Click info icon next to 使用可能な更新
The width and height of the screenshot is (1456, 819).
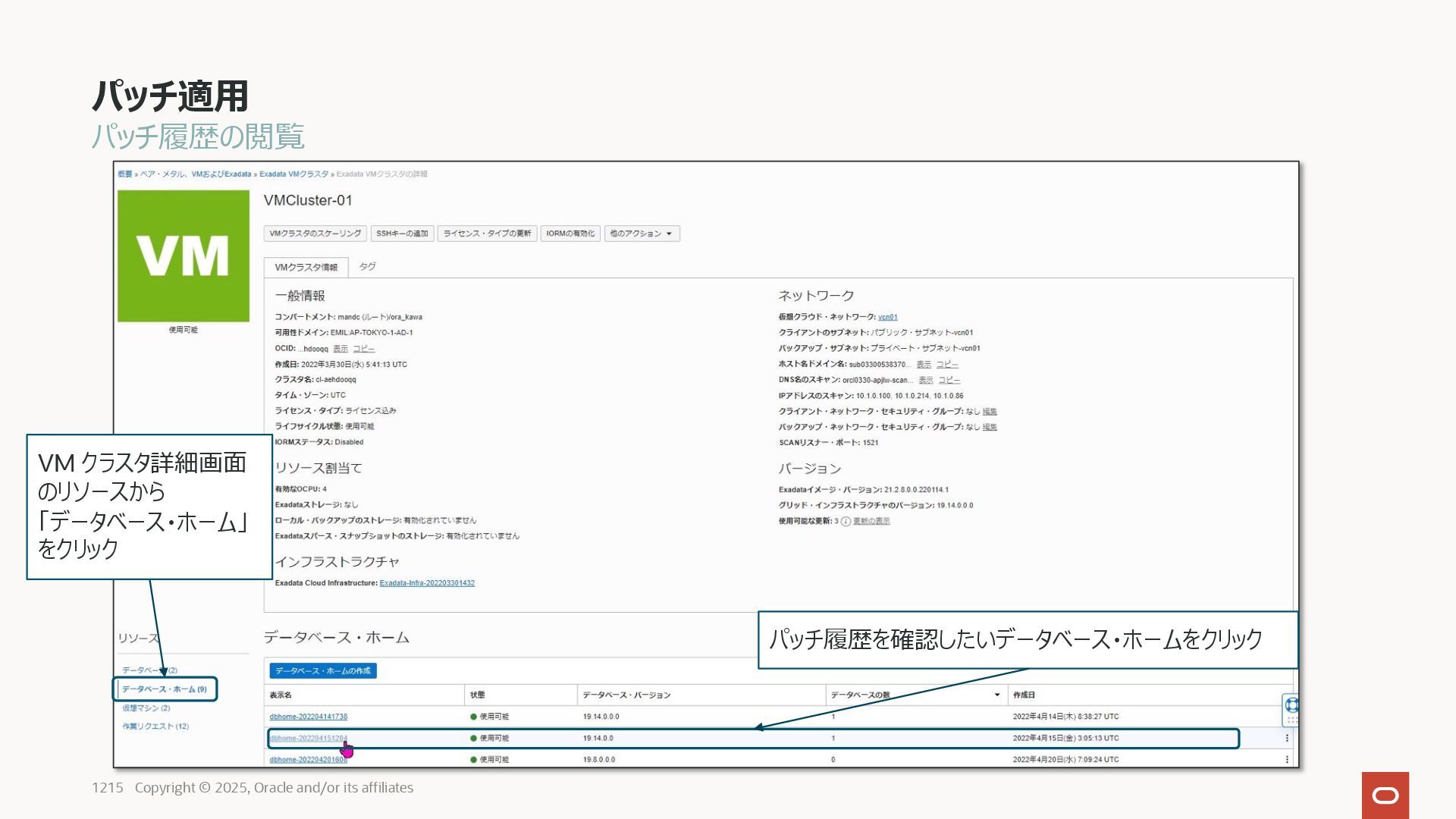pos(846,522)
